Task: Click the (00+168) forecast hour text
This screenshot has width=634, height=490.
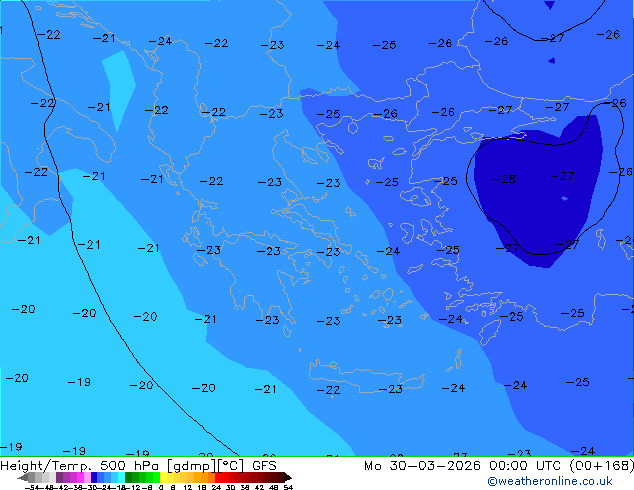Action: [601, 466]
